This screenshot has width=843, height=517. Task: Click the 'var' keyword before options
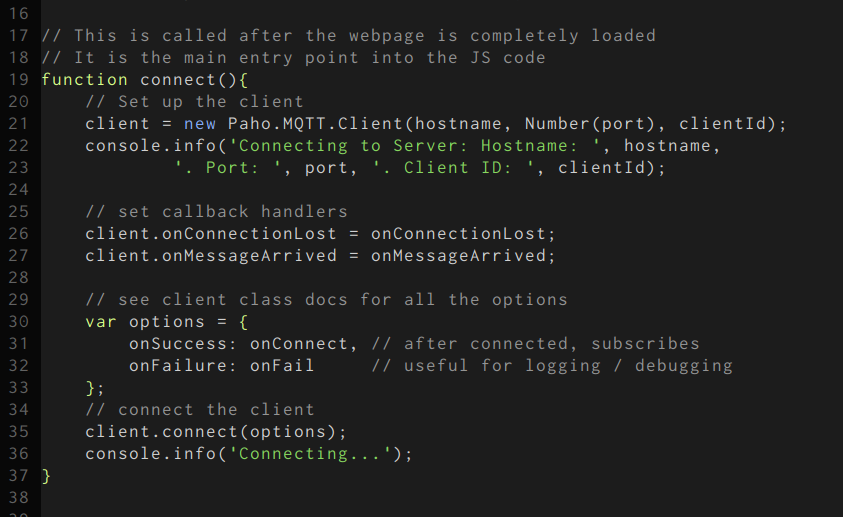point(101,322)
